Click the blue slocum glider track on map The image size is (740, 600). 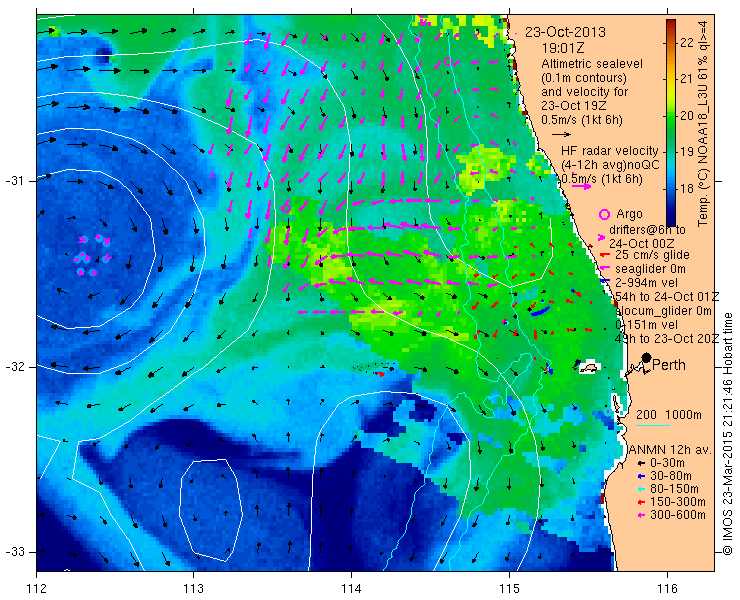click(539, 311)
